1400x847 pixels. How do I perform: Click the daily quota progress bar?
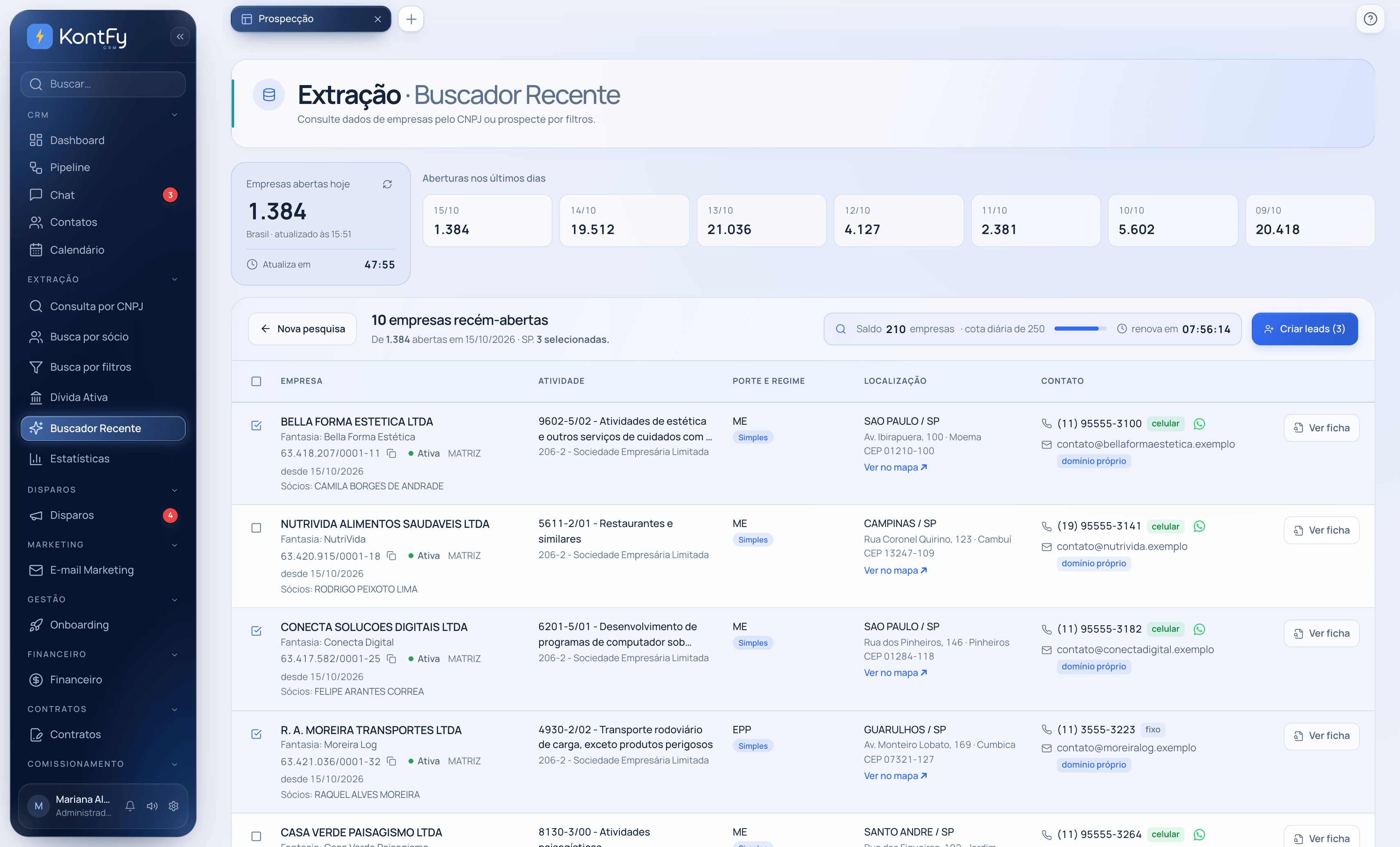click(1080, 328)
